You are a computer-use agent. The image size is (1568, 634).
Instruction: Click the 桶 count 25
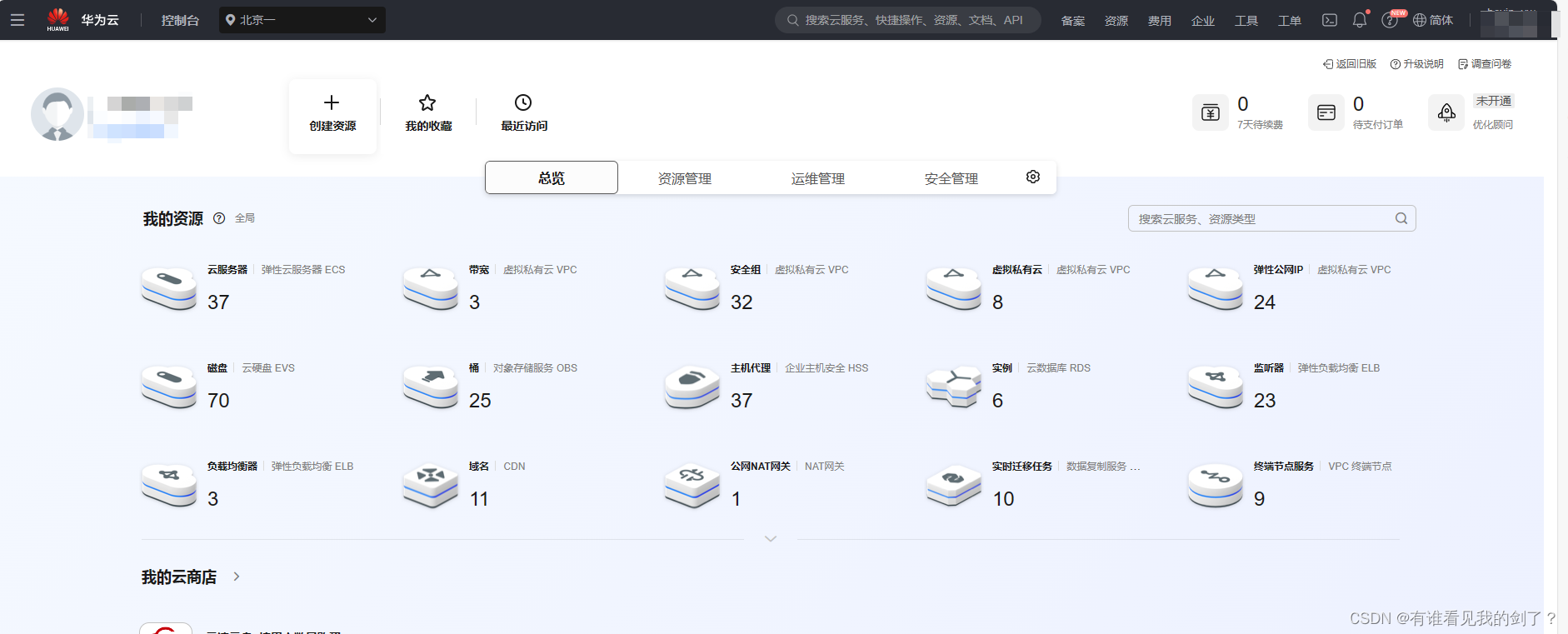pos(480,401)
